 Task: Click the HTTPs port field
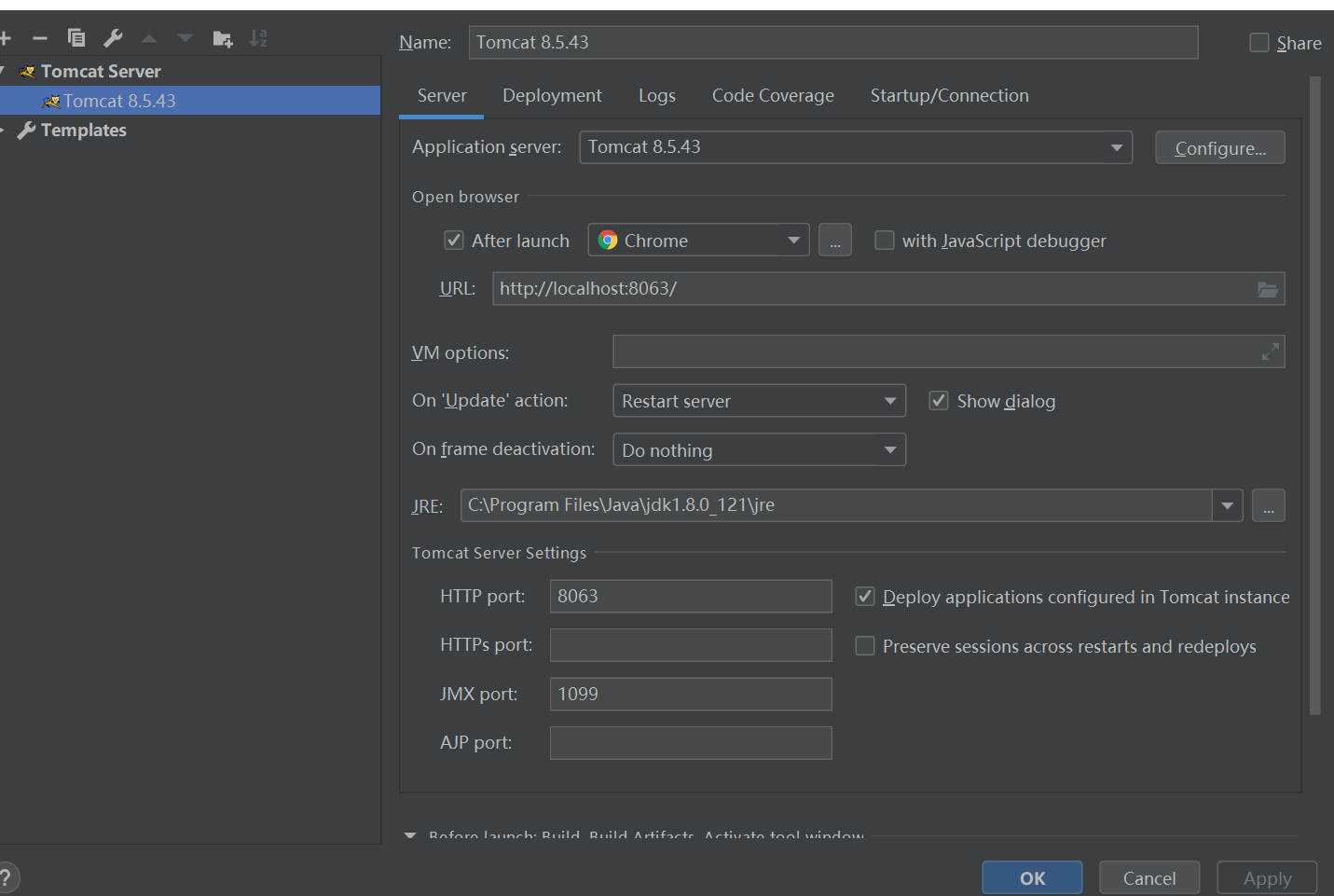pyautogui.click(x=691, y=645)
